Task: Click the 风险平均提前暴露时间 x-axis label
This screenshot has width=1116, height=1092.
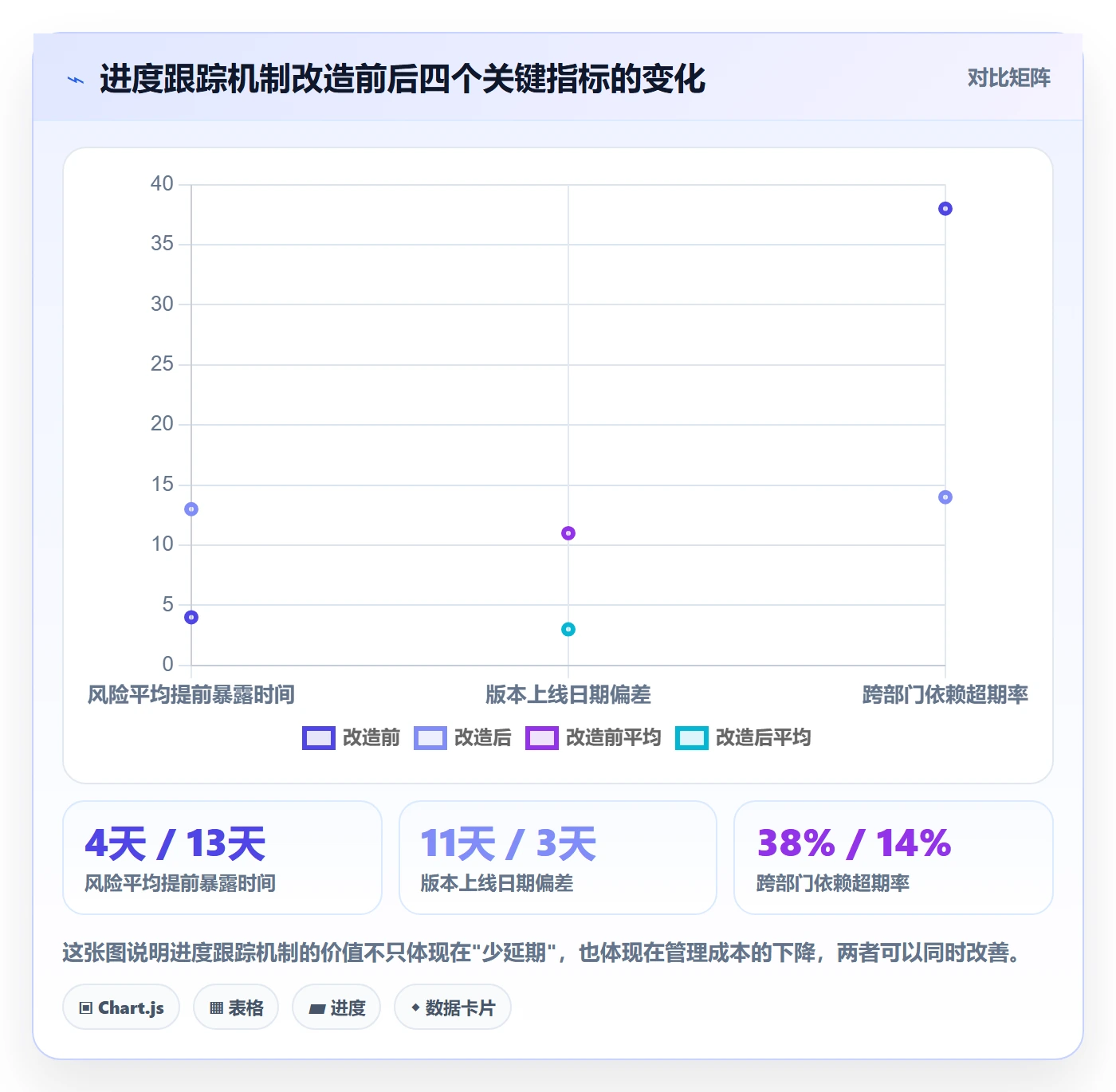Action: click(x=191, y=695)
